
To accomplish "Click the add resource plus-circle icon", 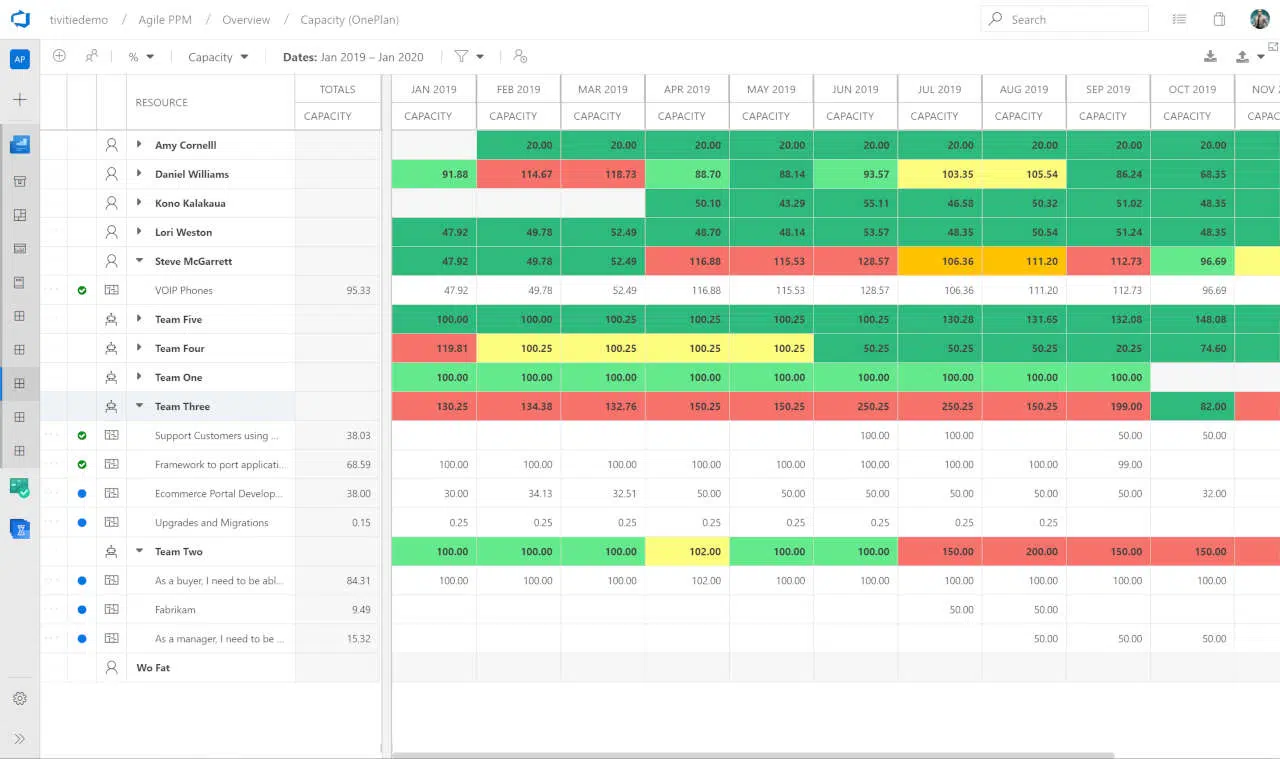I will (x=60, y=57).
